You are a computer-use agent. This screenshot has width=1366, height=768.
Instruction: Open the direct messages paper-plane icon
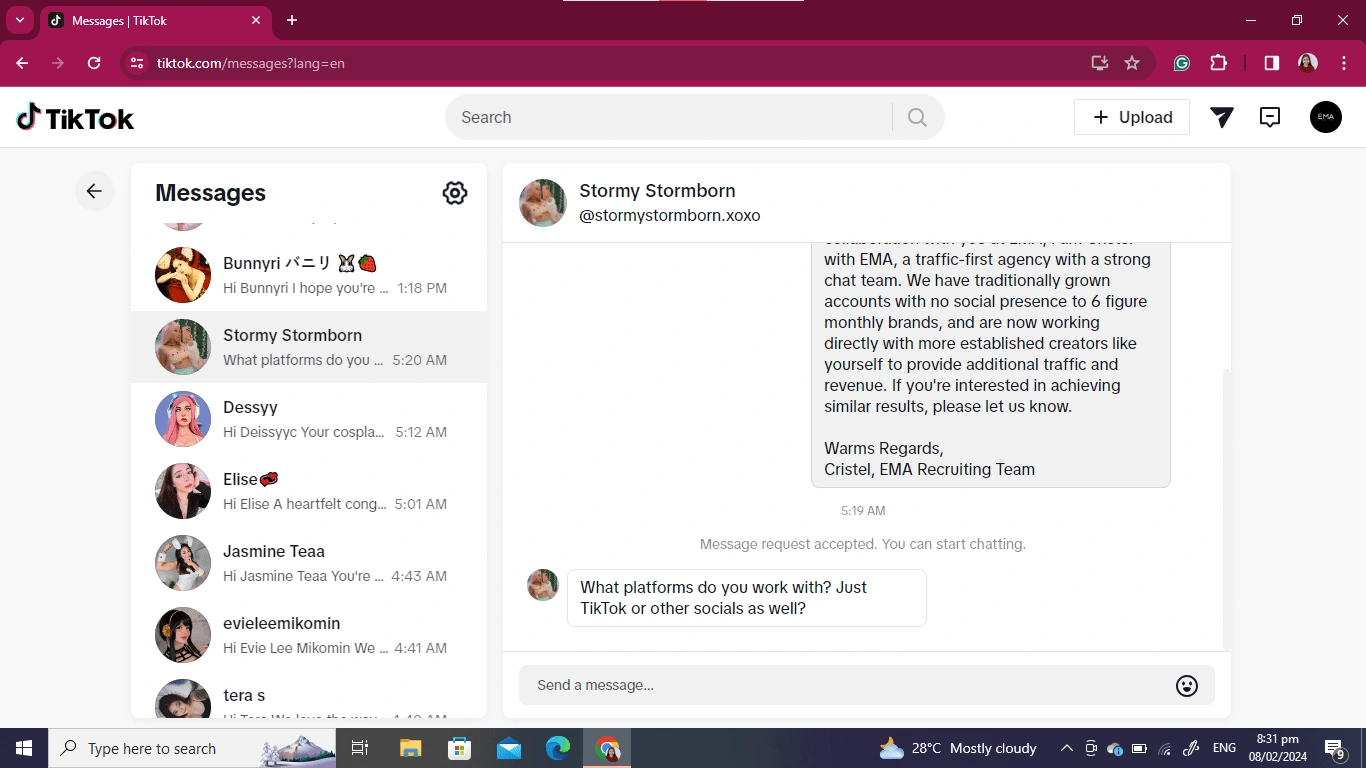pyautogui.click(x=1221, y=117)
